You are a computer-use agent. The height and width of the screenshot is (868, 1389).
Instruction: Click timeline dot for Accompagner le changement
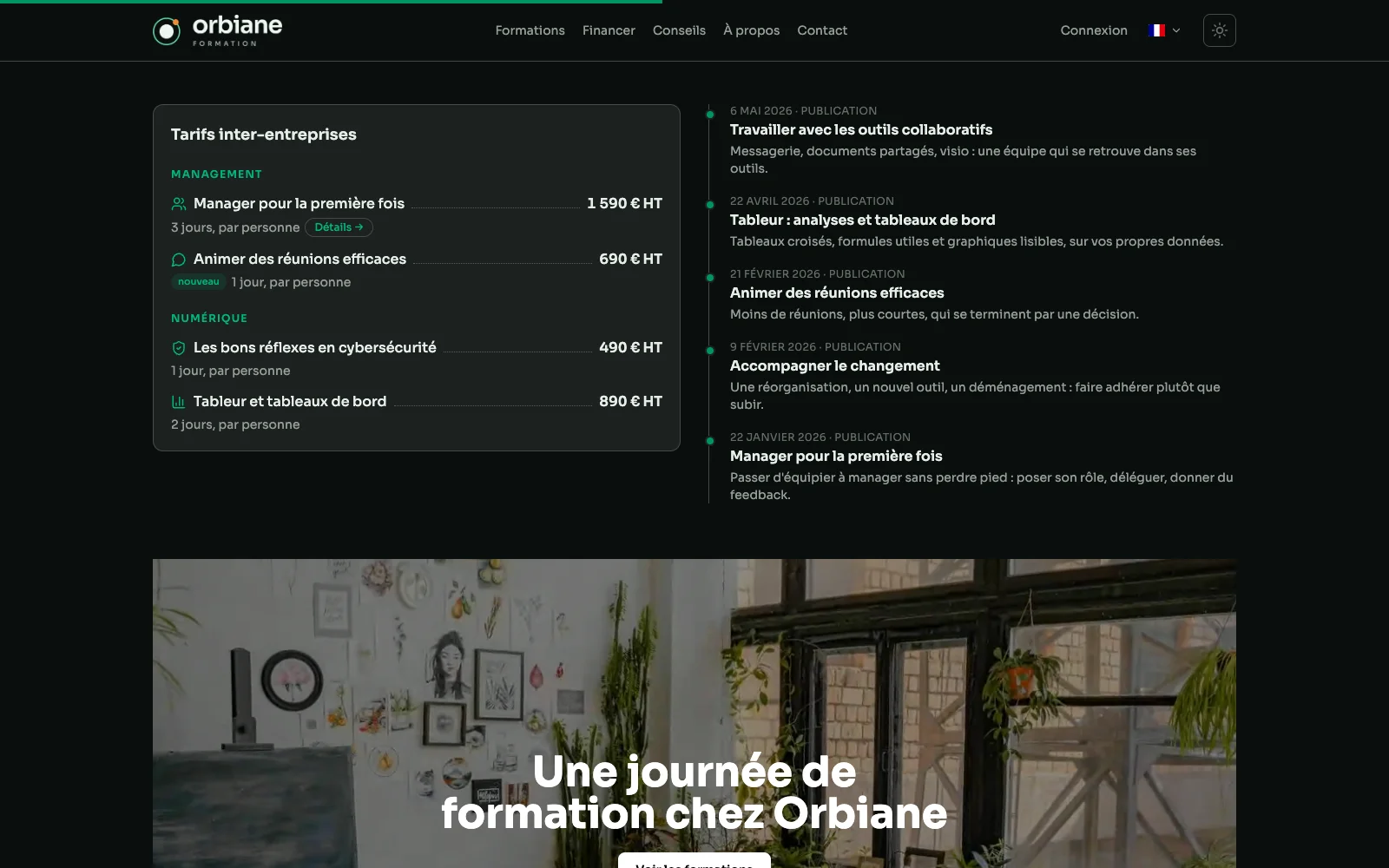(x=710, y=351)
